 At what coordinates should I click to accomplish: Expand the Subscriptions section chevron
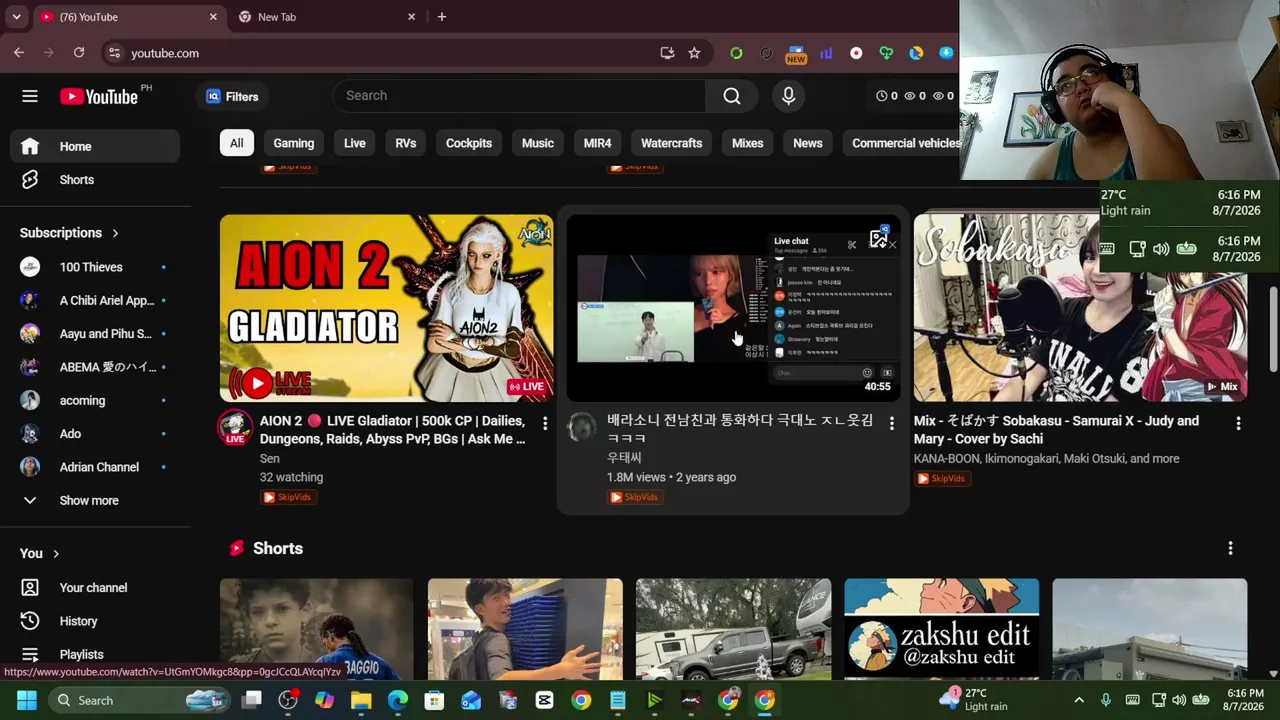click(115, 233)
